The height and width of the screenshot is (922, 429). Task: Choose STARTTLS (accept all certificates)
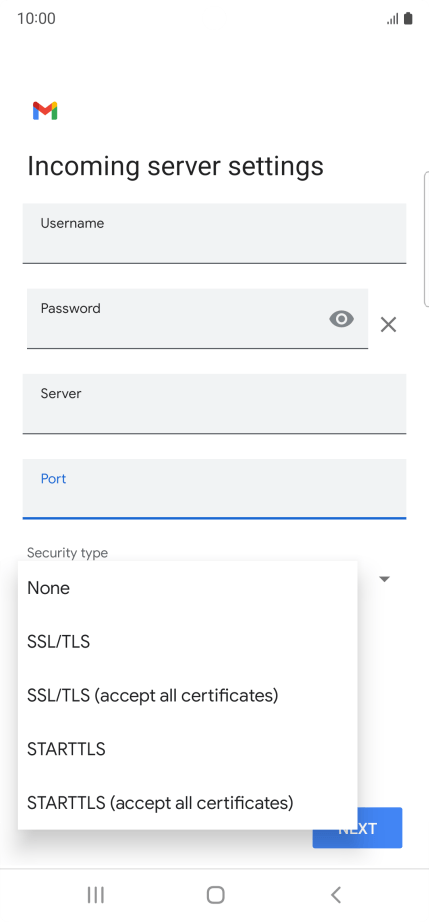click(x=187, y=803)
